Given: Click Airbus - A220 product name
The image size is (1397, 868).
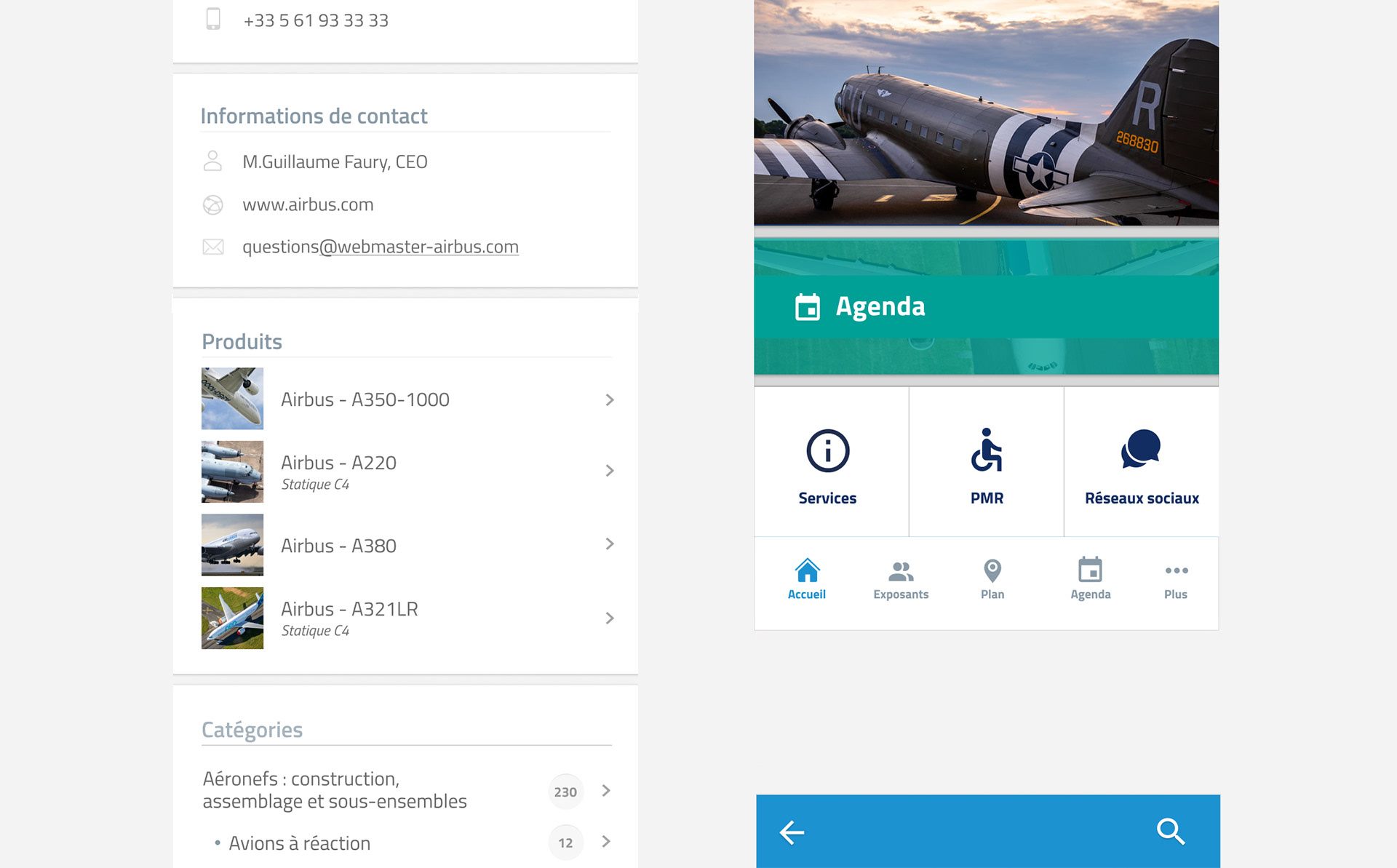Looking at the screenshot, I should click(338, 463).
